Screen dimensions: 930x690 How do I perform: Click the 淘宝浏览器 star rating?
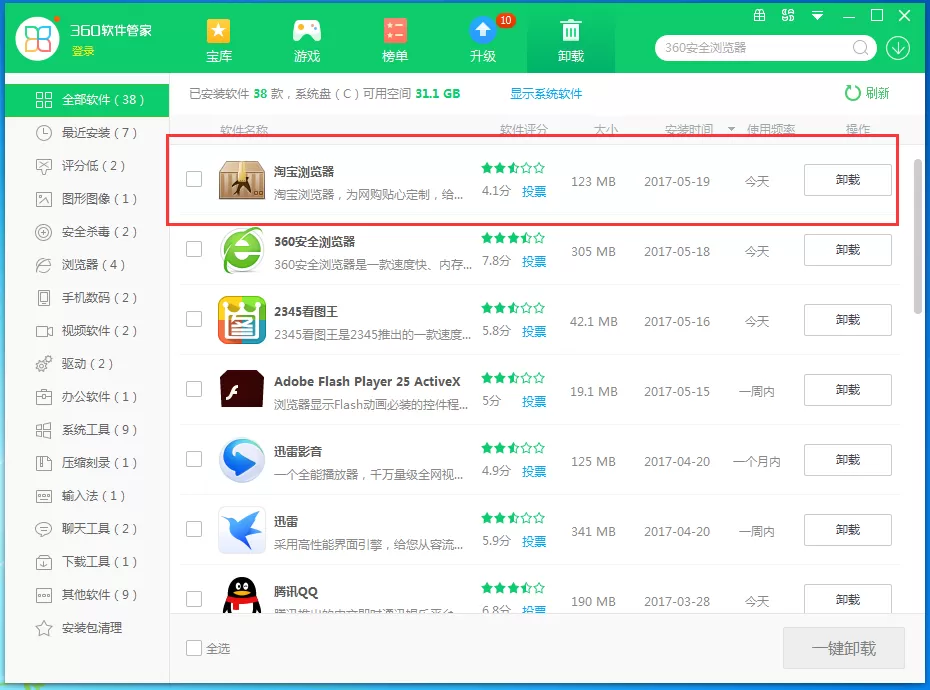[x=513, y=168]
